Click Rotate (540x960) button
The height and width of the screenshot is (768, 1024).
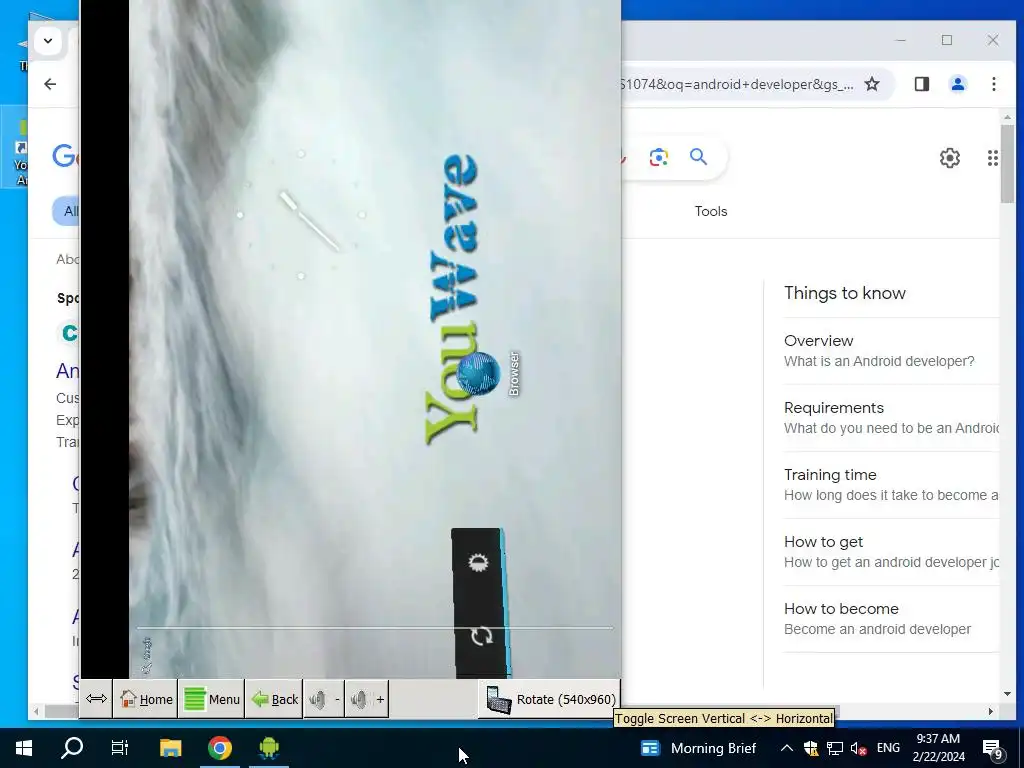[x=550, y=699]
